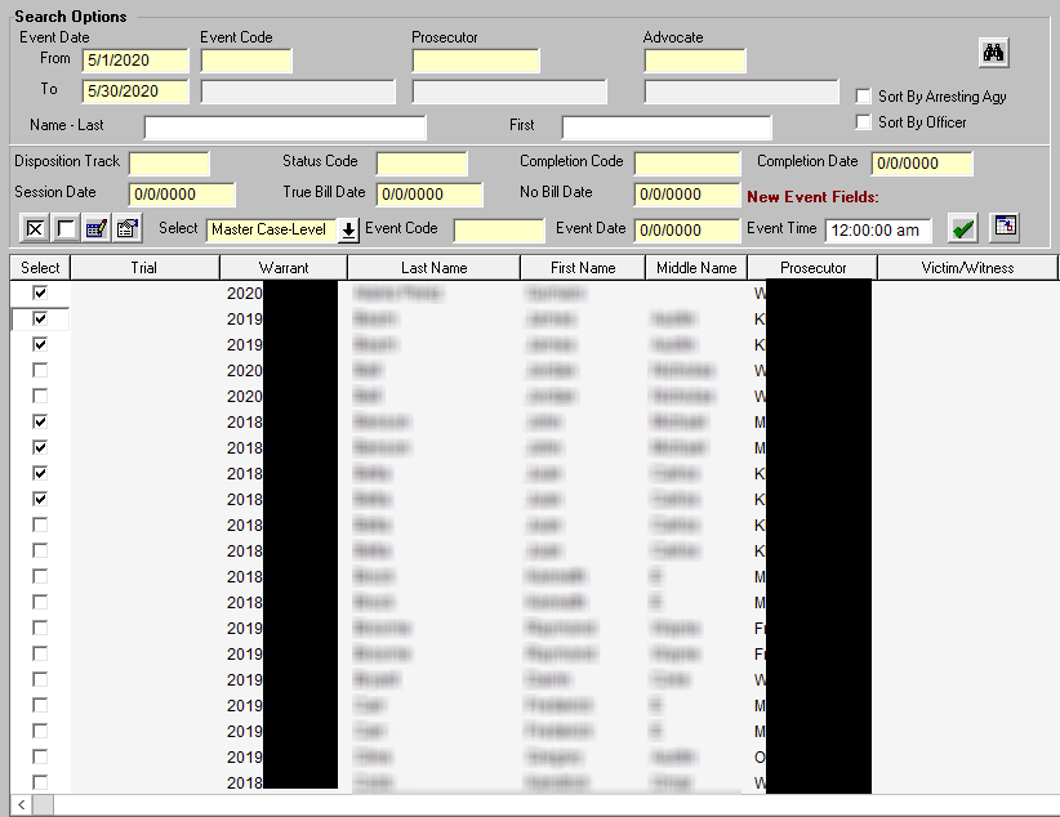
Task: Check the 2018 row with prosecutor W
Action: (41, 783)
